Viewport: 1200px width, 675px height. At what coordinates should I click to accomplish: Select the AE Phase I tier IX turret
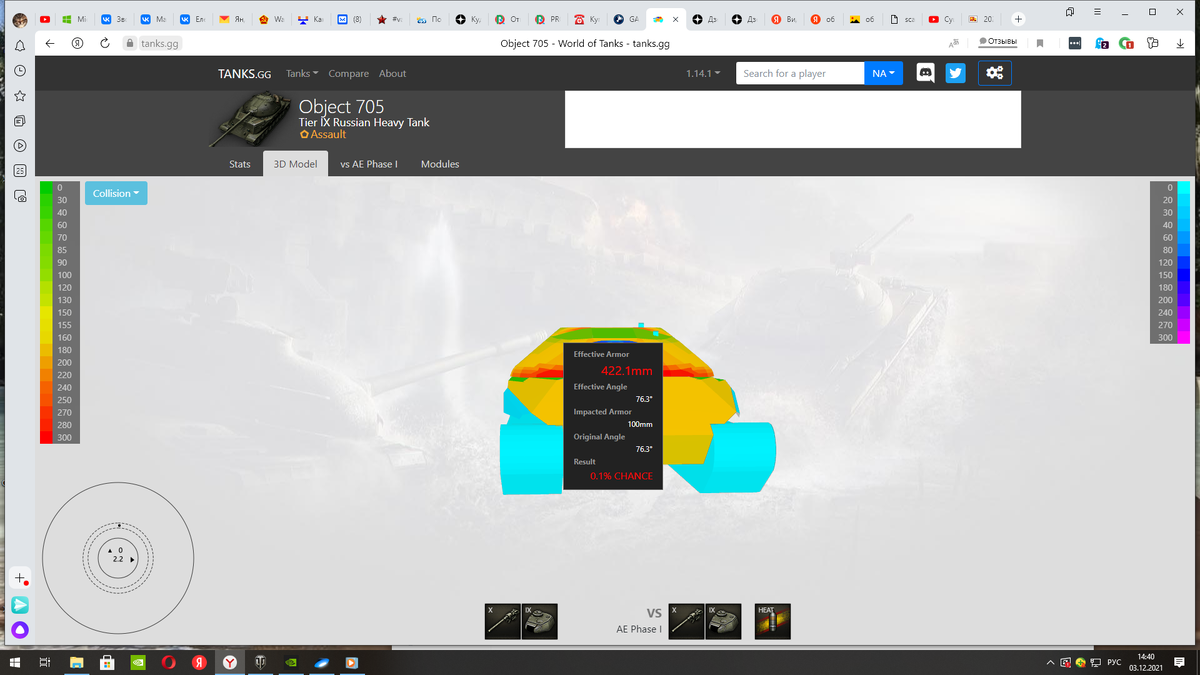pyautogui.click(x=724, y=621)
